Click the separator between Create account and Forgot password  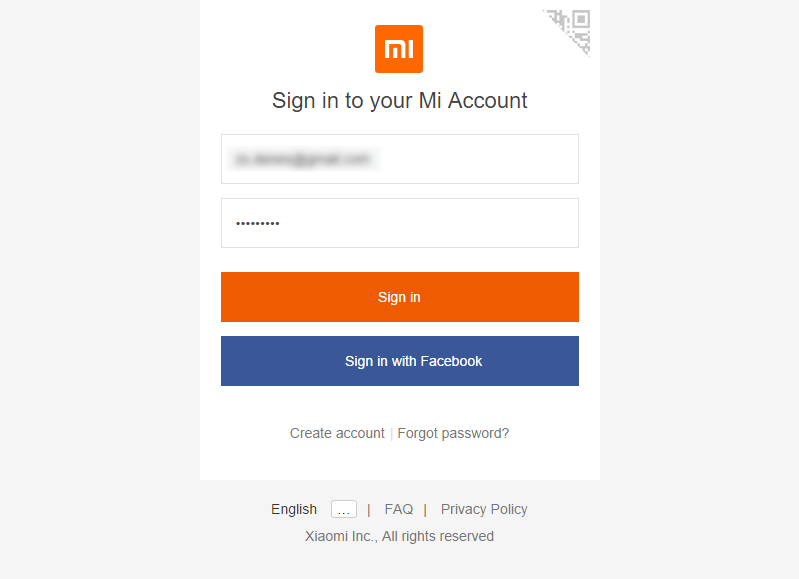pyautogui.click(x=391, y=434)
